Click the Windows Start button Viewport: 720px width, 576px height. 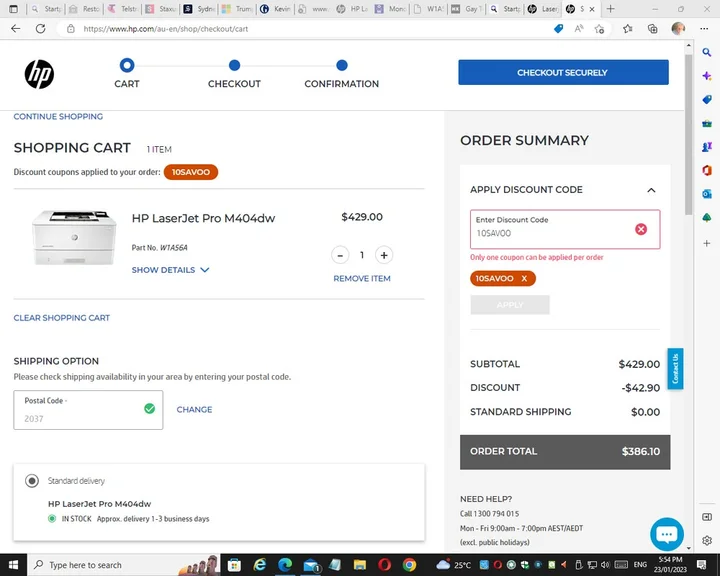point(13,565)
